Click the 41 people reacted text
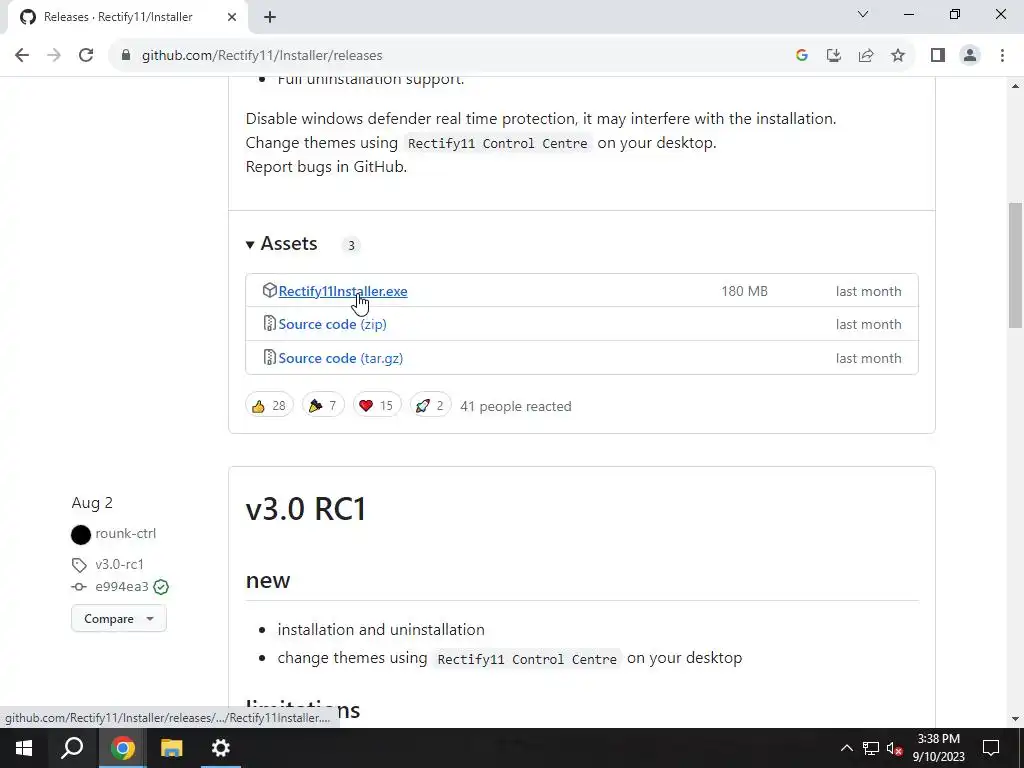The image size is (1024, 768). coord(516,406)
